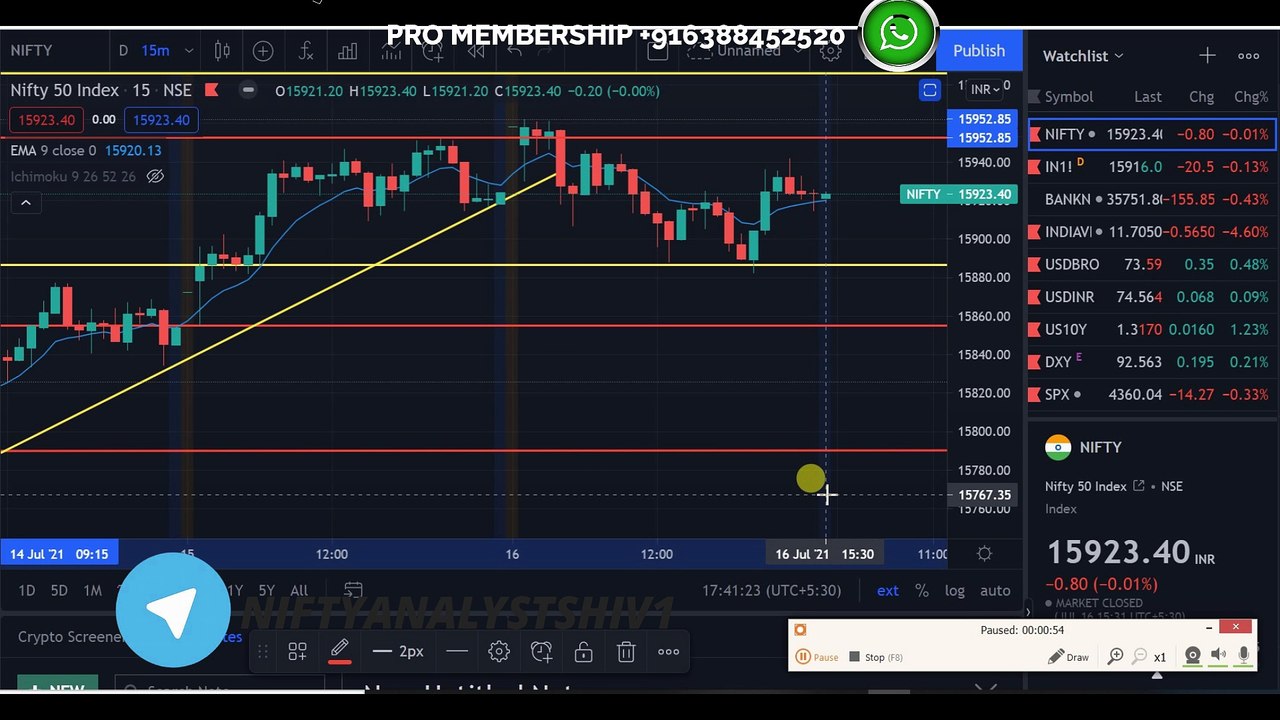
Task: Open the candlestick chart style selector
Action: pyautogui.click(x=222, y=51)
